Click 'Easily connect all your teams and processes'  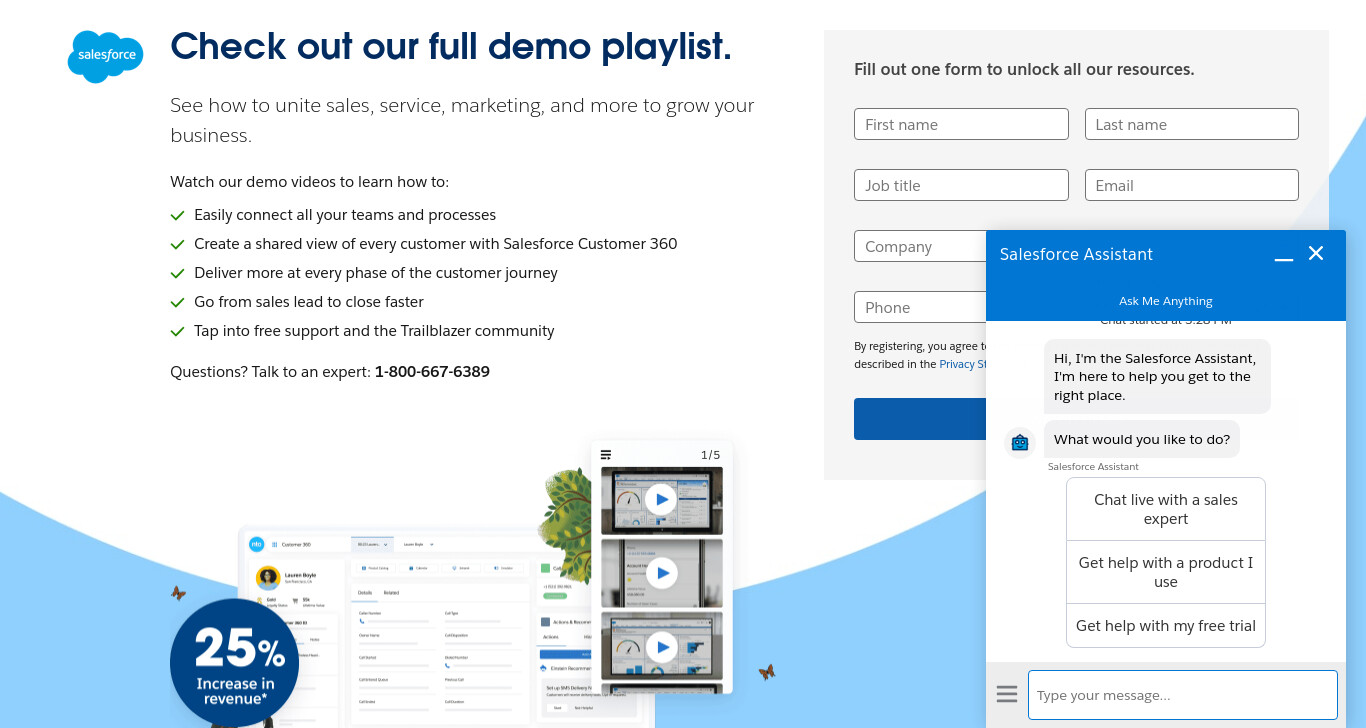click(x=345, y=215)
